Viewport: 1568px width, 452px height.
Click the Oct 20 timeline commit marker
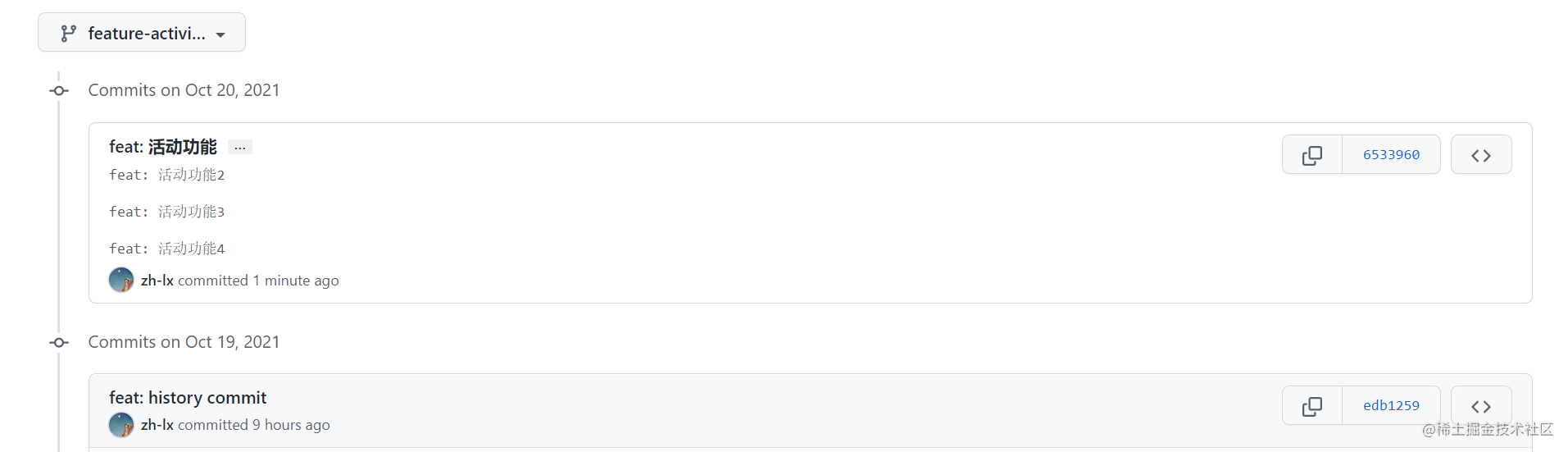point(59,90)
